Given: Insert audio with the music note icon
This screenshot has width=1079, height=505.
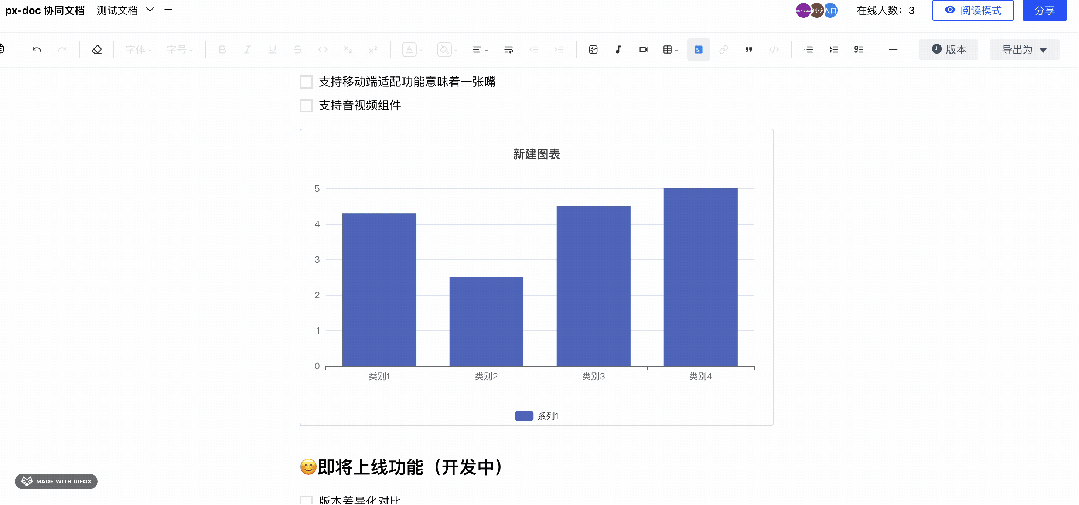Looking at the screenshot, I should 618,50.
